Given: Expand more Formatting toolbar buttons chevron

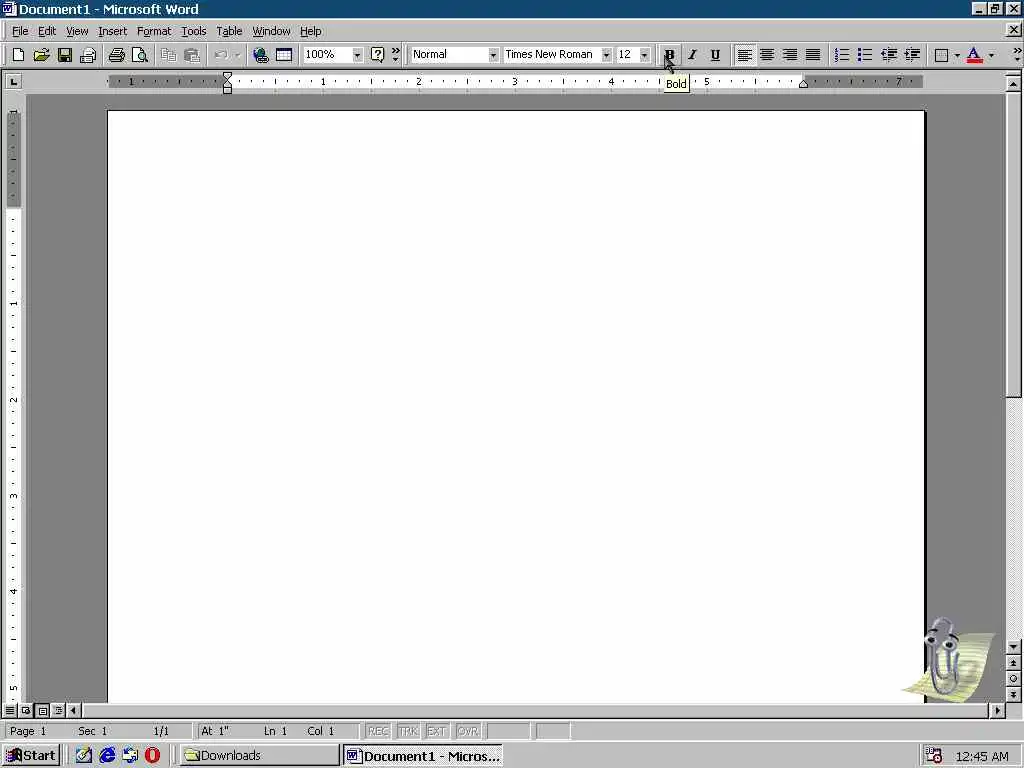Looking at the screenshot, I should [x=1017, y=55].
